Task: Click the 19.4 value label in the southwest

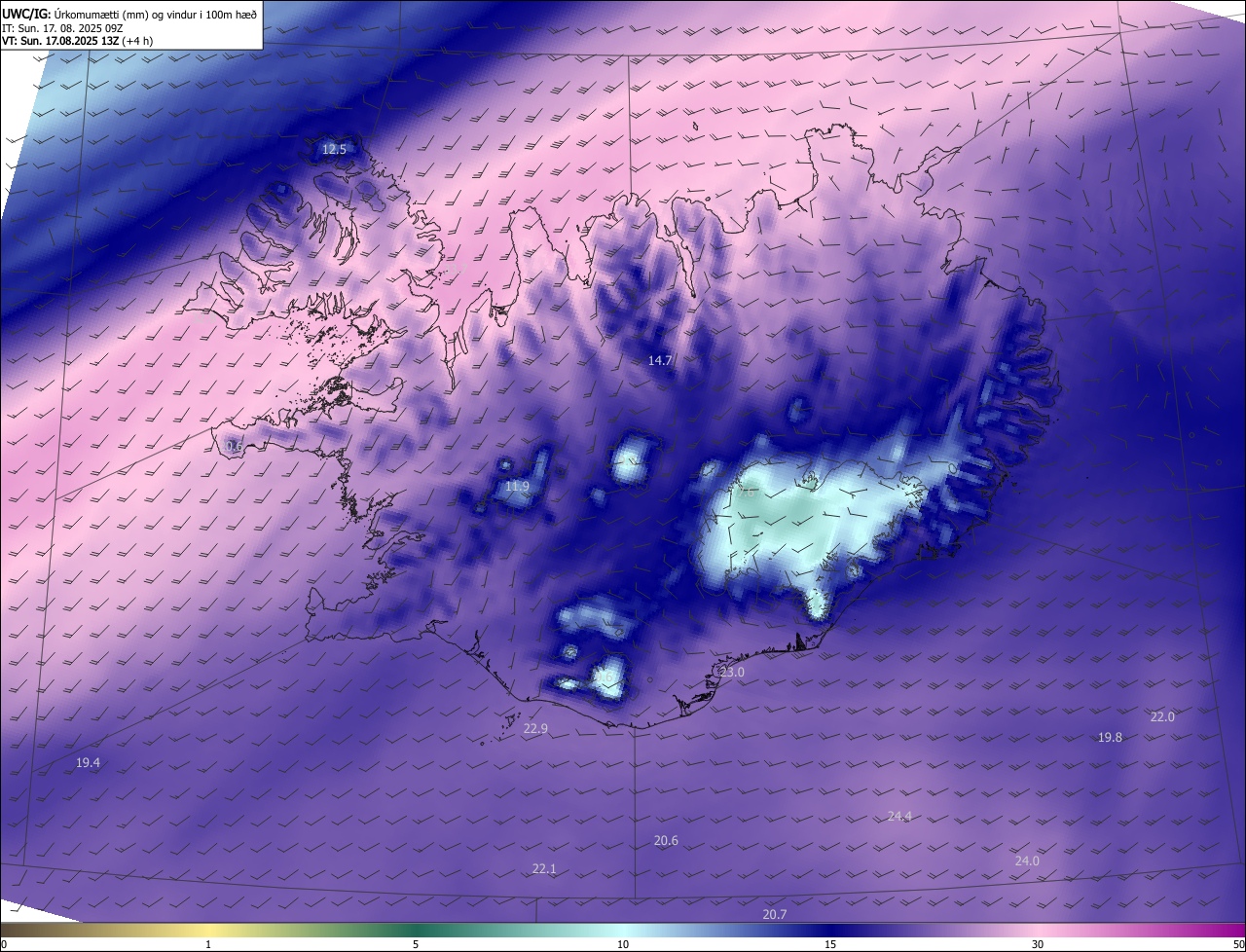Action: click(88, 763)
